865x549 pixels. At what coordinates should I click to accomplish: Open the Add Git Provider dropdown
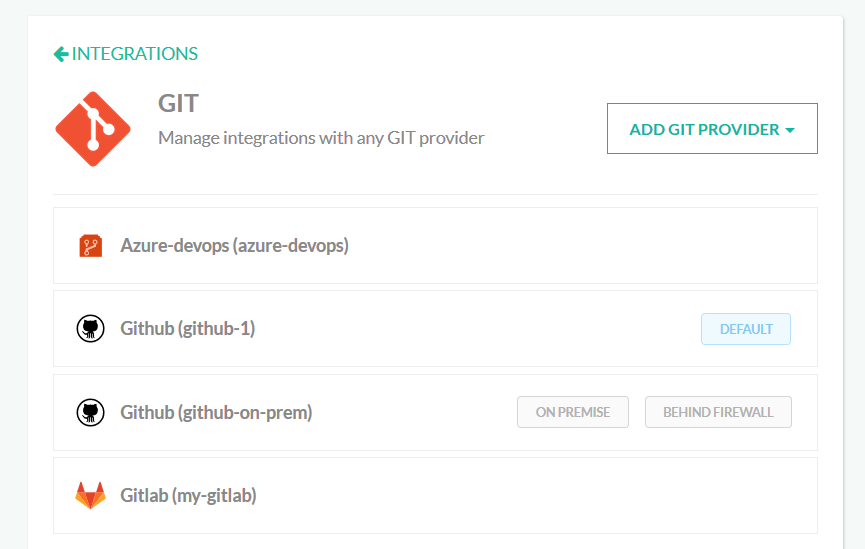pyautogui.click(x=712, y=129)
